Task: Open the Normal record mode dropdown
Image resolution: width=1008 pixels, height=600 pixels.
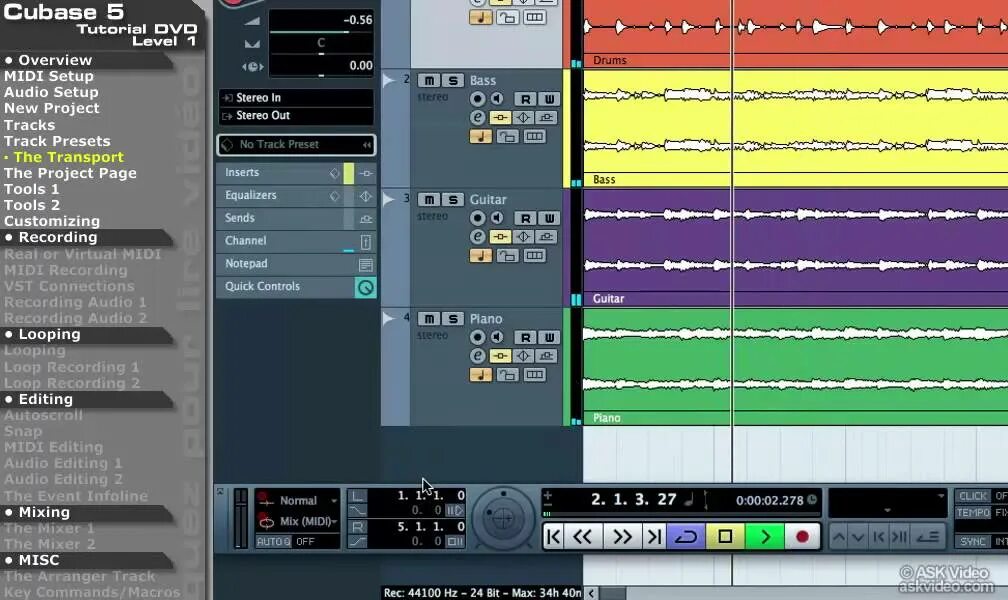Action: 298,500
